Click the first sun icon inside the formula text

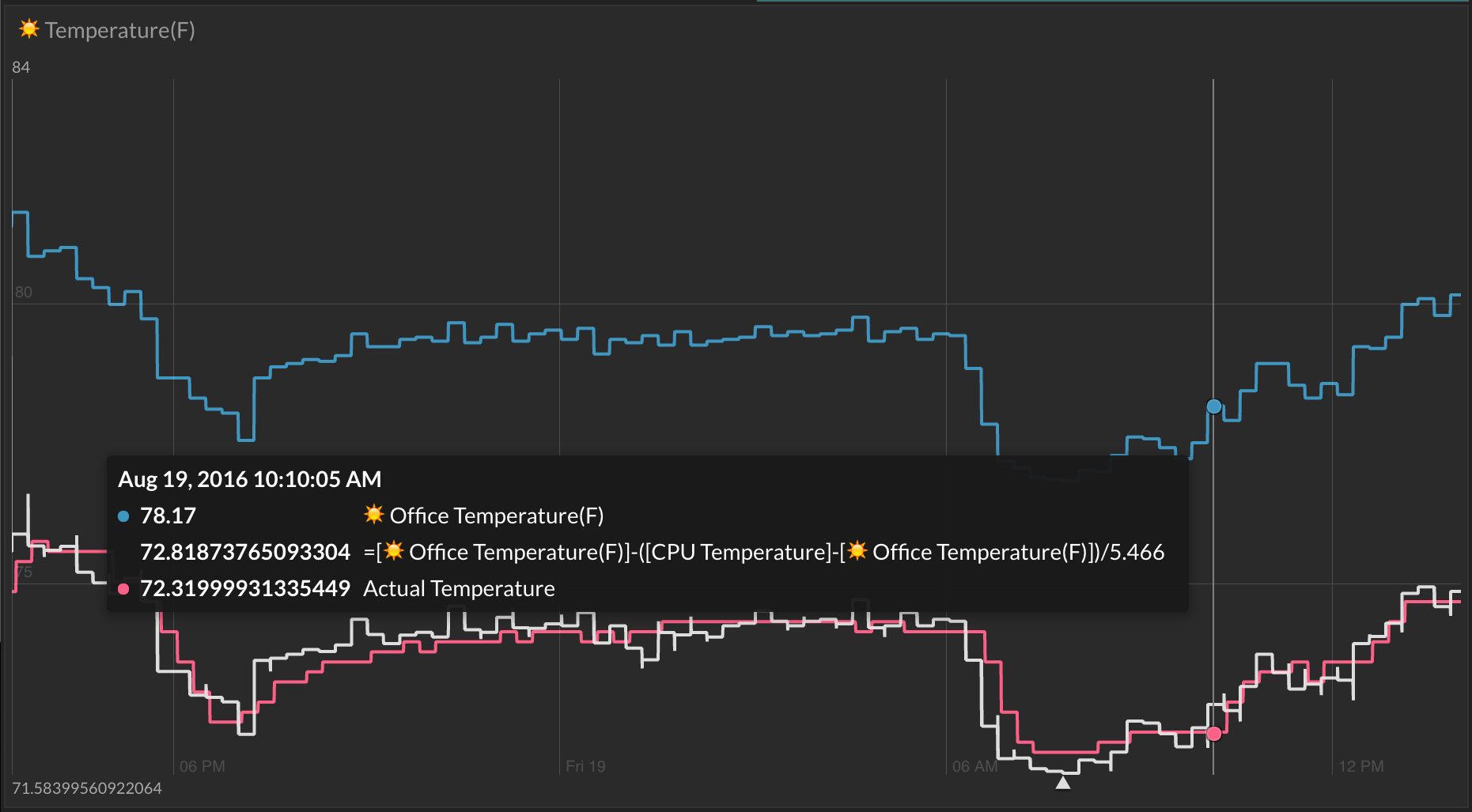click(x=395, y=551)
